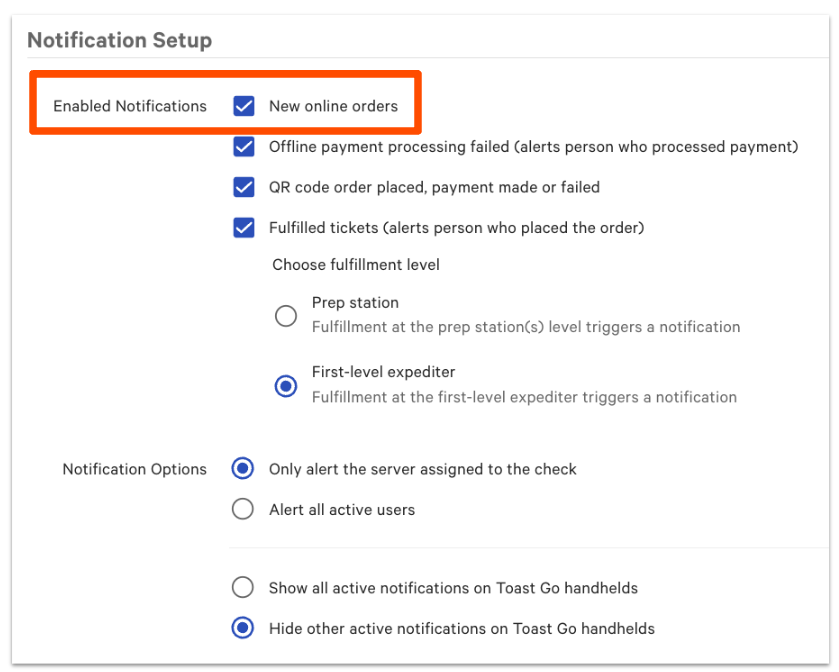Click the first-level expediter fulfillment description text
Screen dimensions: 839x672
click(524, 397)
